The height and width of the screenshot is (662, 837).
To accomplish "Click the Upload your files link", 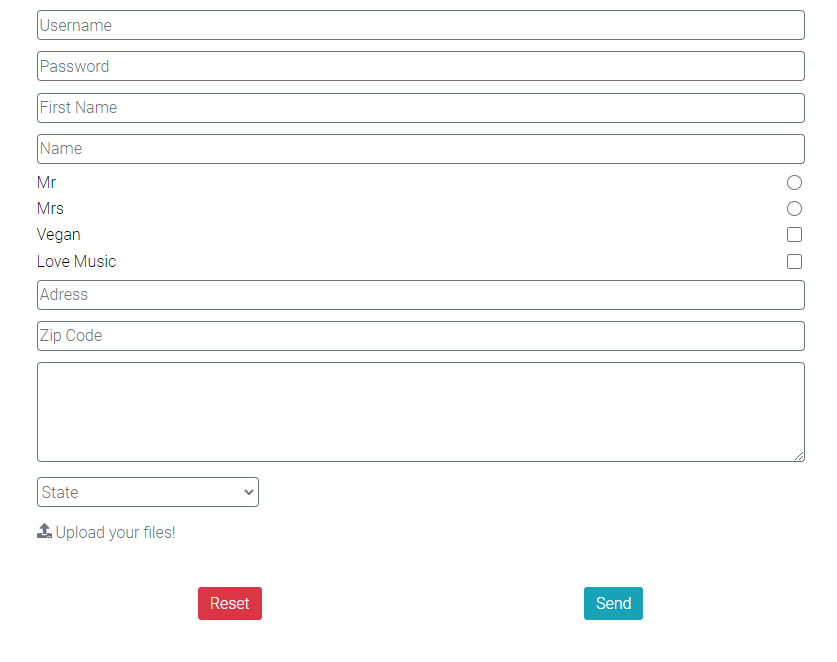I will click(x=114, y=532).
